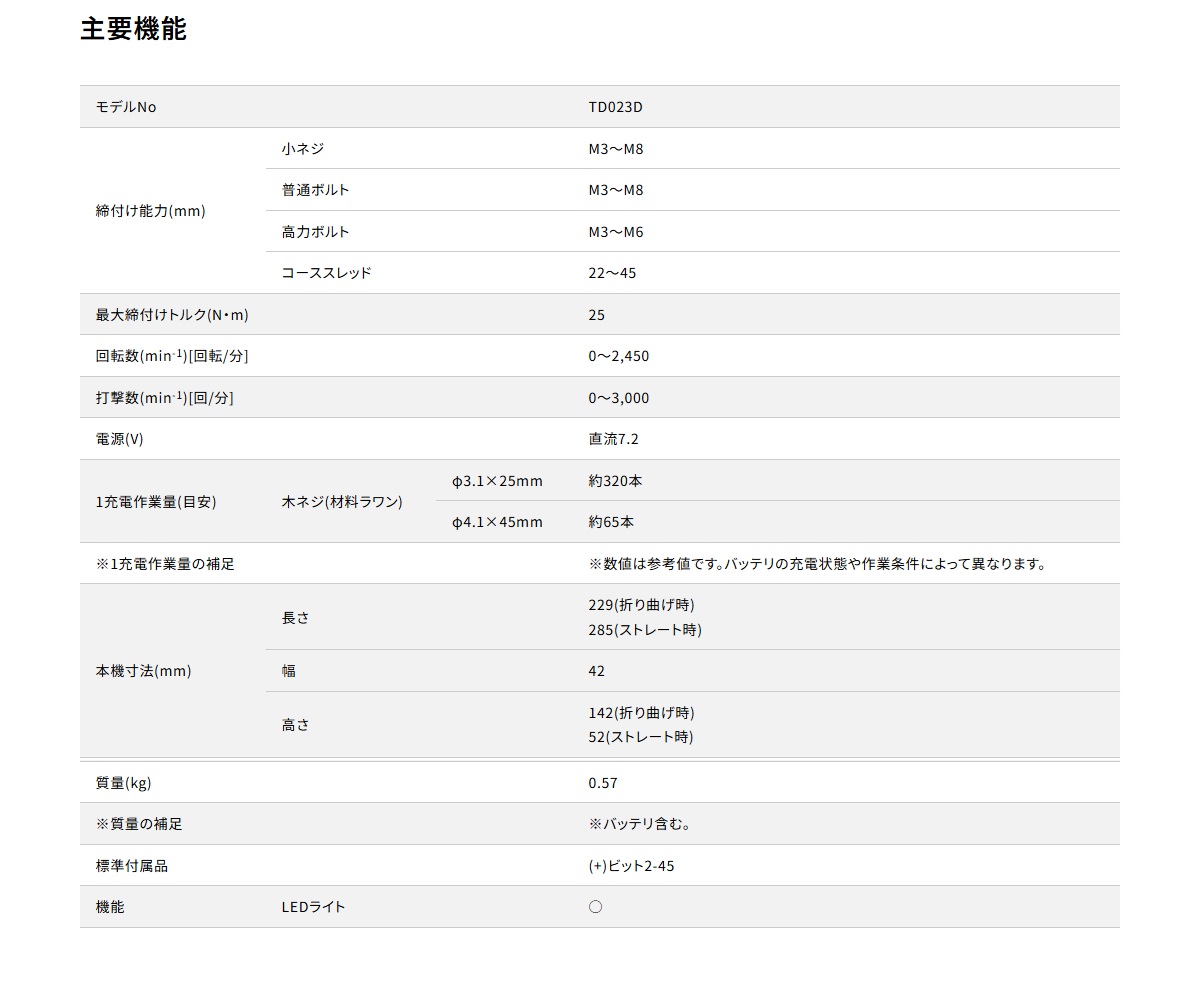Click the φ3.1×25mm screw size cell
The width and height of the screenshot is (1184, 995).
coord(497,481)
